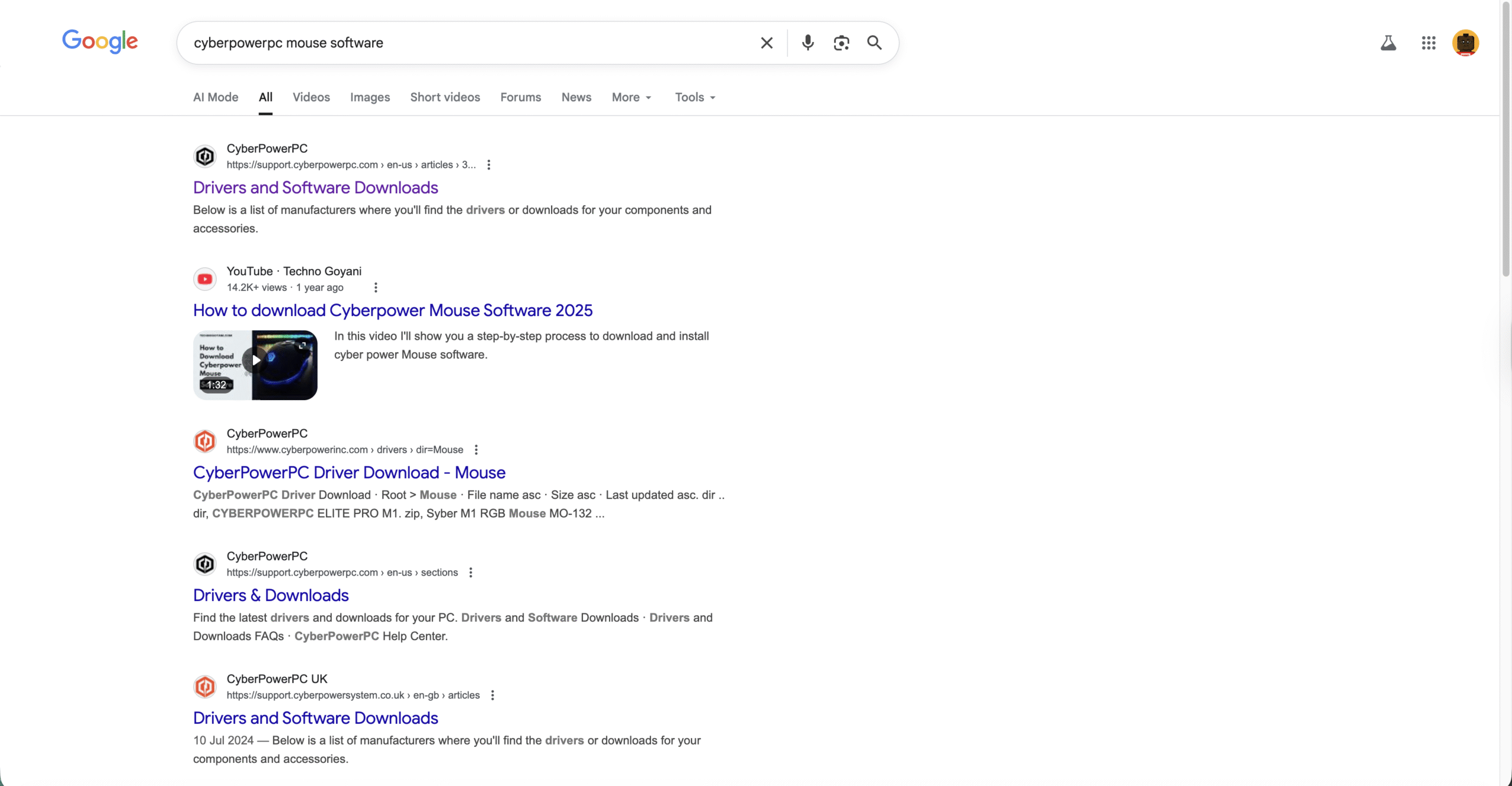Switch to the AI Mode tab
The height and width of the screenshot is (786, 1512).
pos(216,98)
